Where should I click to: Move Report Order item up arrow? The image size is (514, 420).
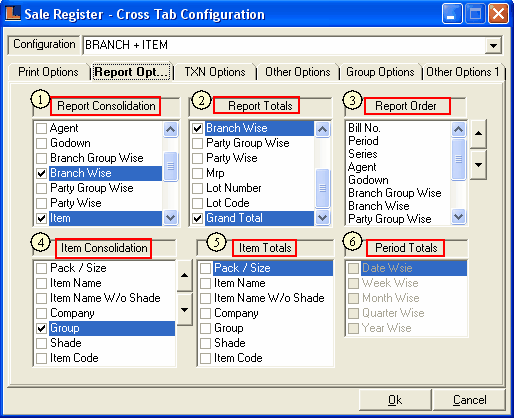[478, 134]
